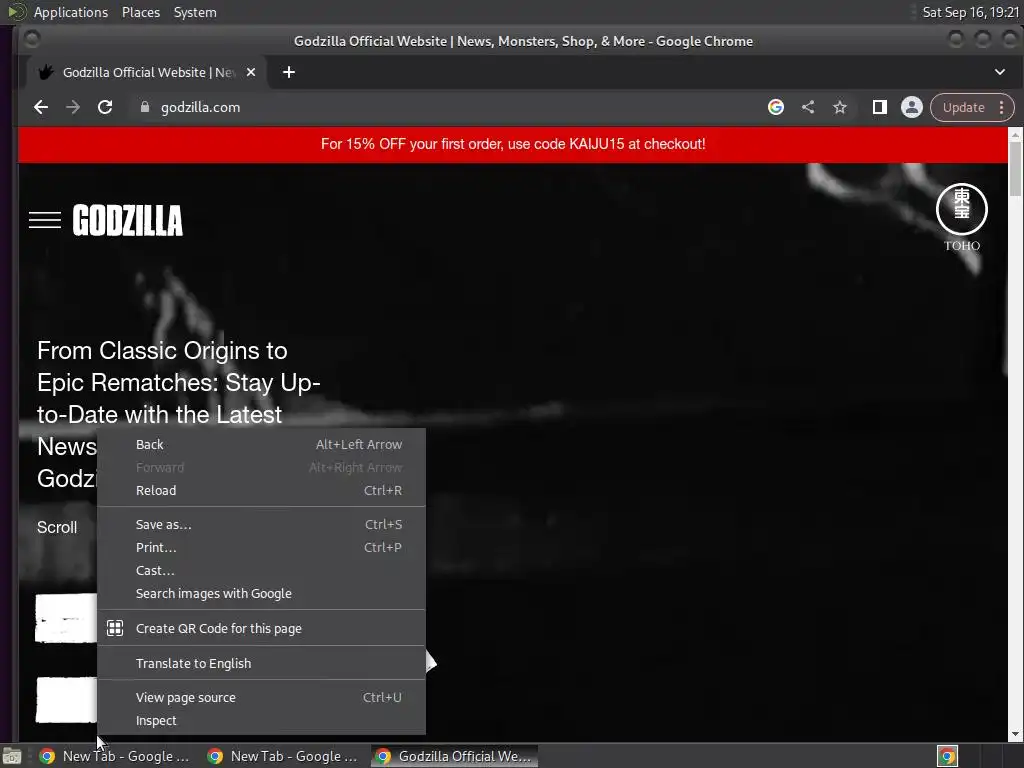Click the clock showing Sat Sep 16, 19:21

pos(970,12)
